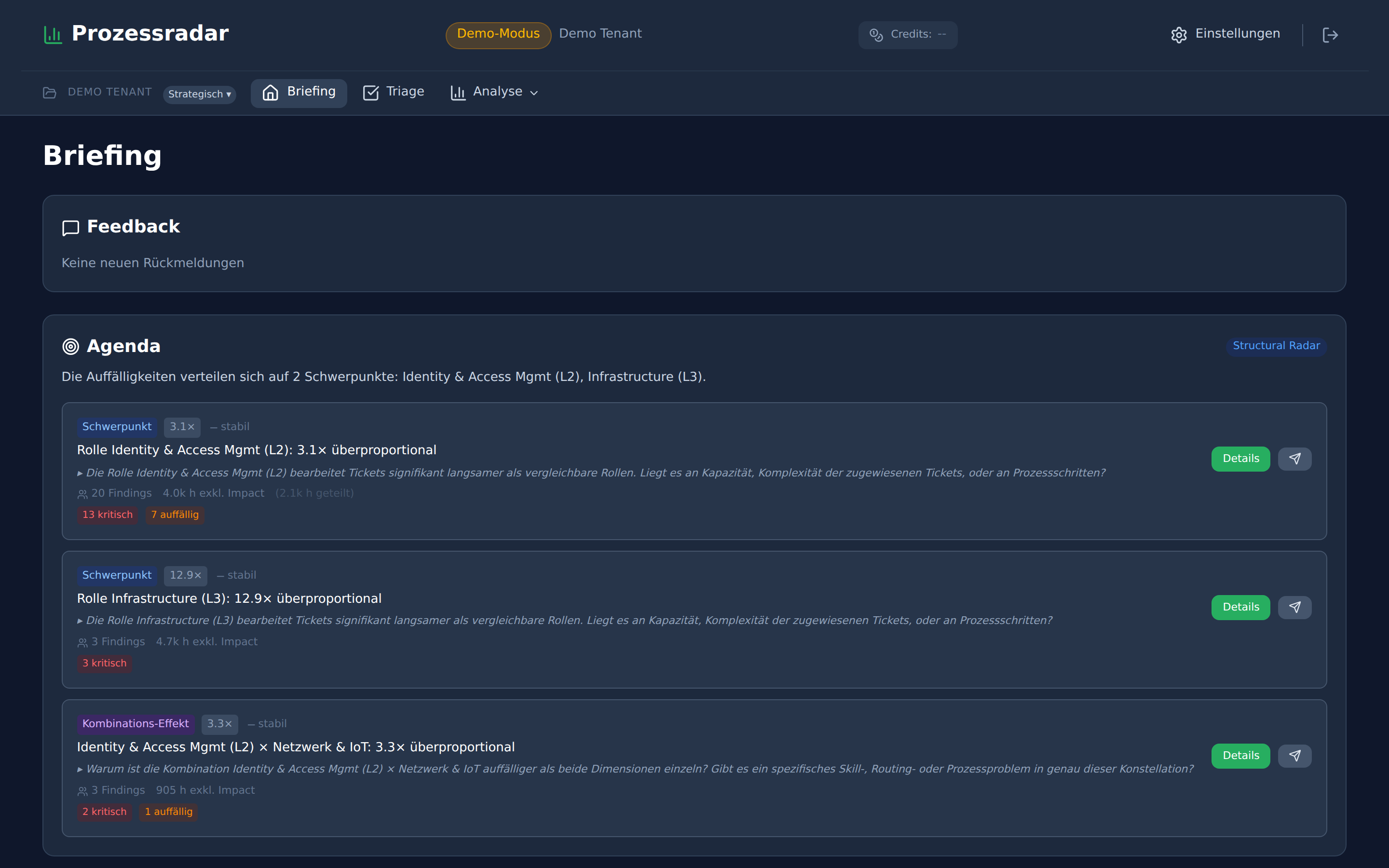The image size is (1389, 868).
Task: Click the Prozessradar logo chart icon
Action: (x=53, y=34)
